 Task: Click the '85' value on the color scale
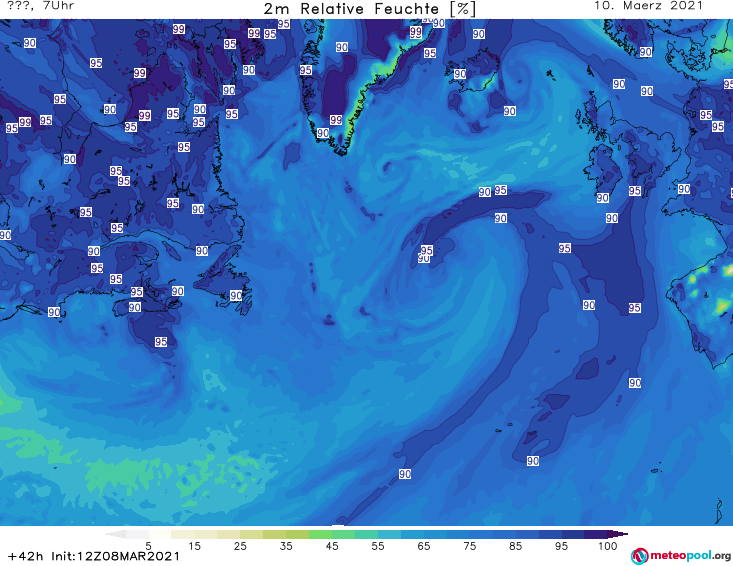pos(515,546)
